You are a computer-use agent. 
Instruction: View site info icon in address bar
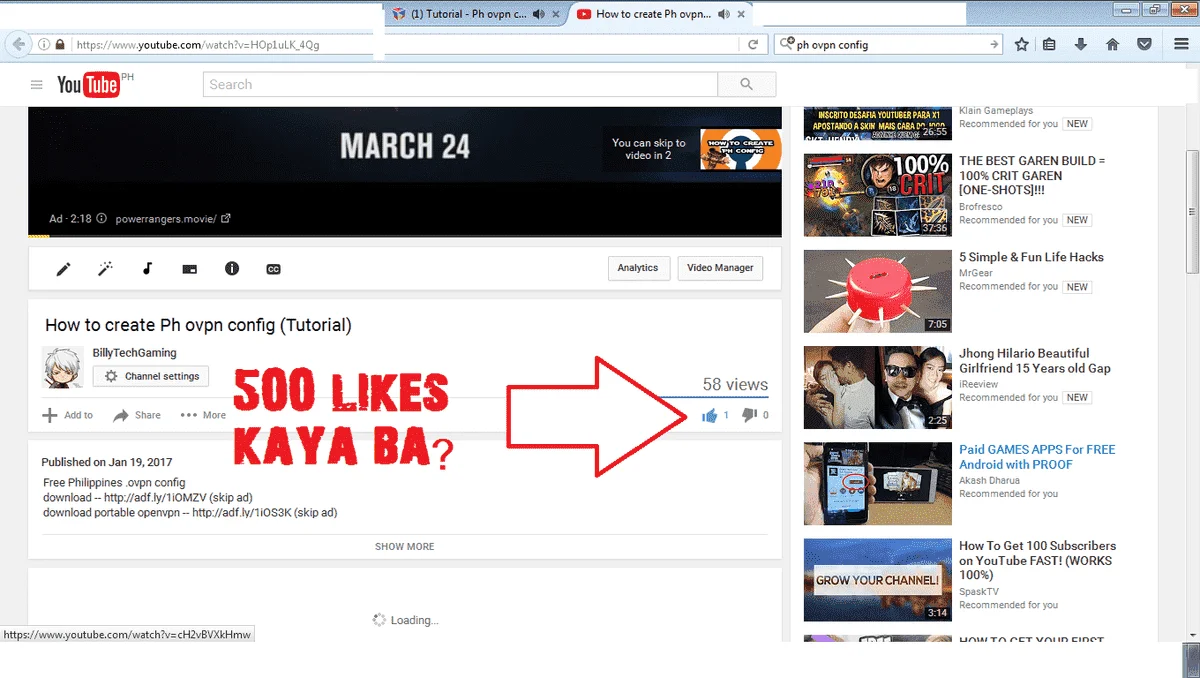coord(44,44)
